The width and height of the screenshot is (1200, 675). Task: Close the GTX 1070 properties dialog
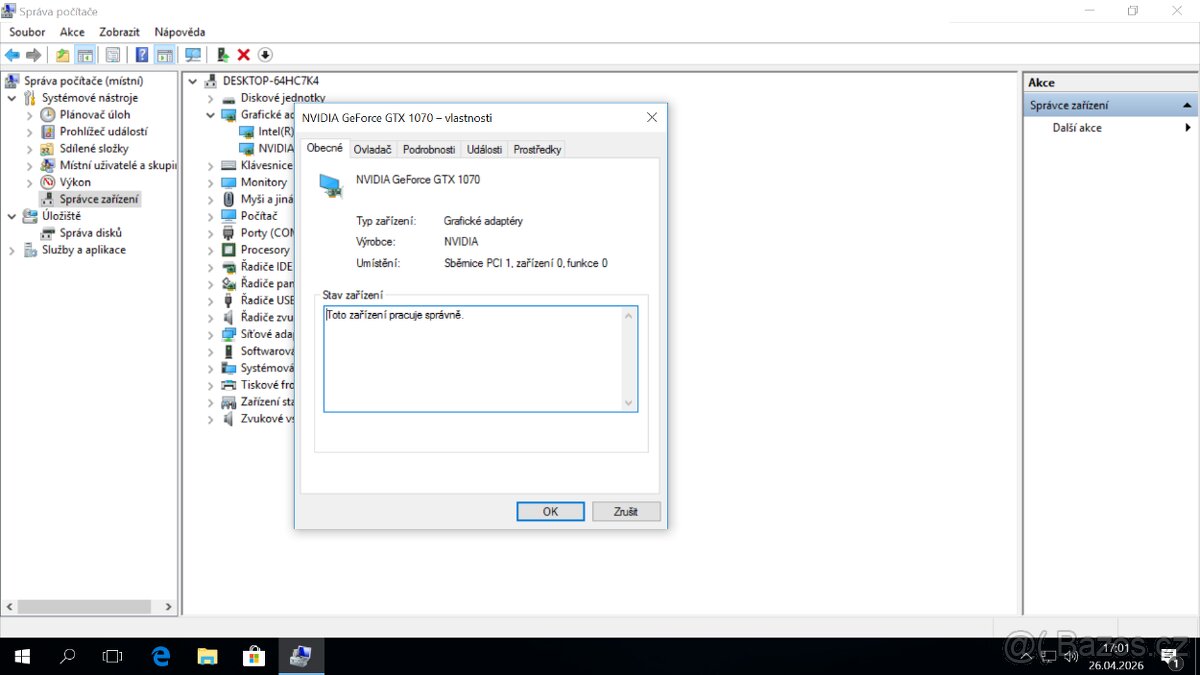coord(652,117)
